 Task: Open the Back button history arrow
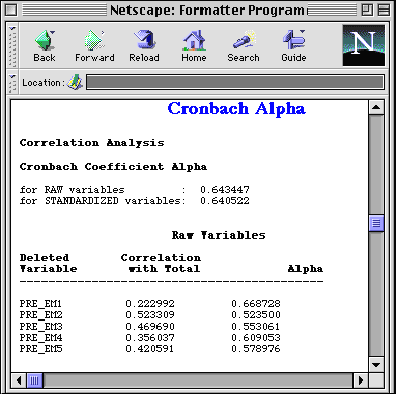[53, 33]
